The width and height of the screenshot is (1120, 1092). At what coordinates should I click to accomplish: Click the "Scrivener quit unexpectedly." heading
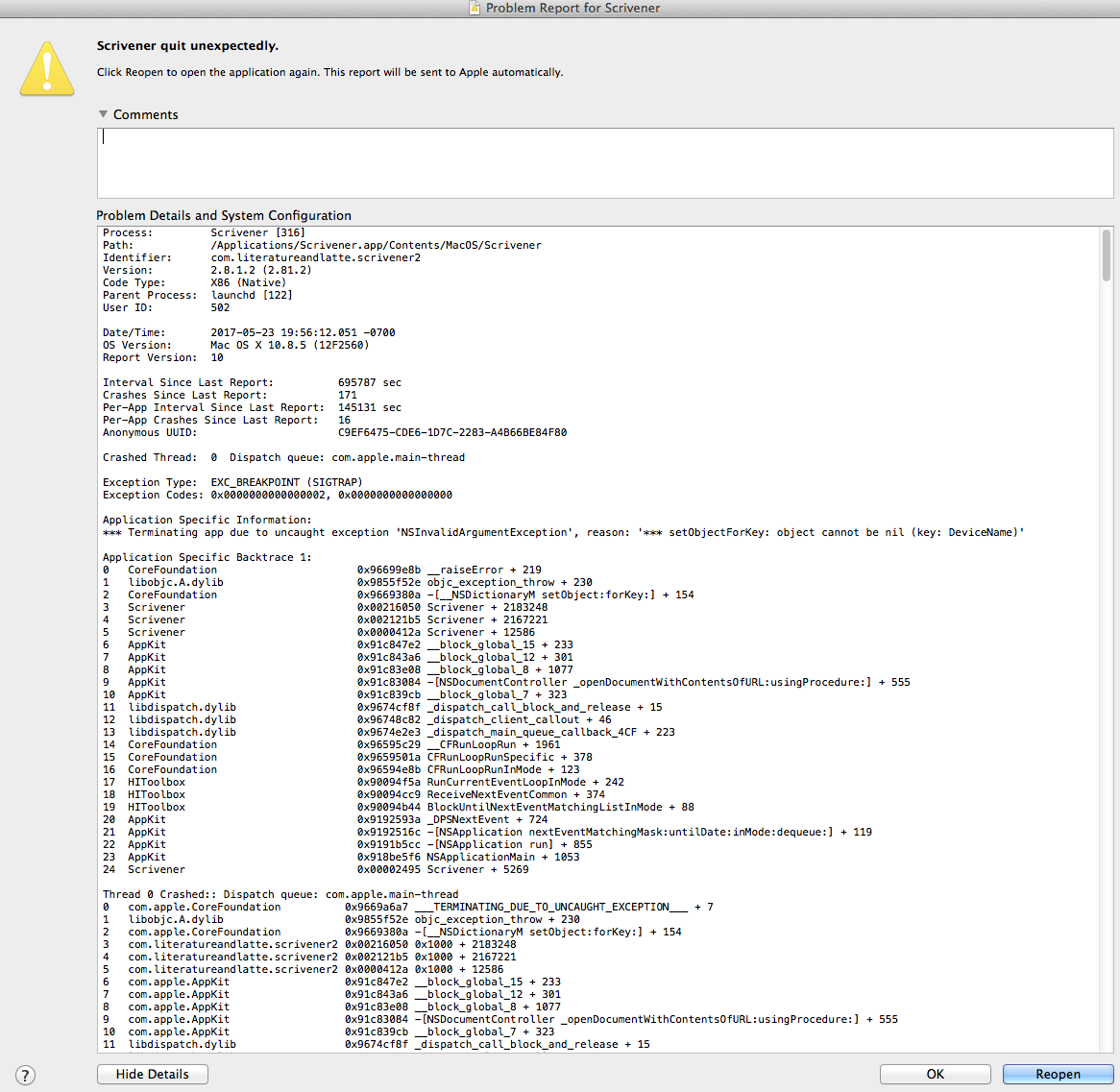tap(188, 46)
